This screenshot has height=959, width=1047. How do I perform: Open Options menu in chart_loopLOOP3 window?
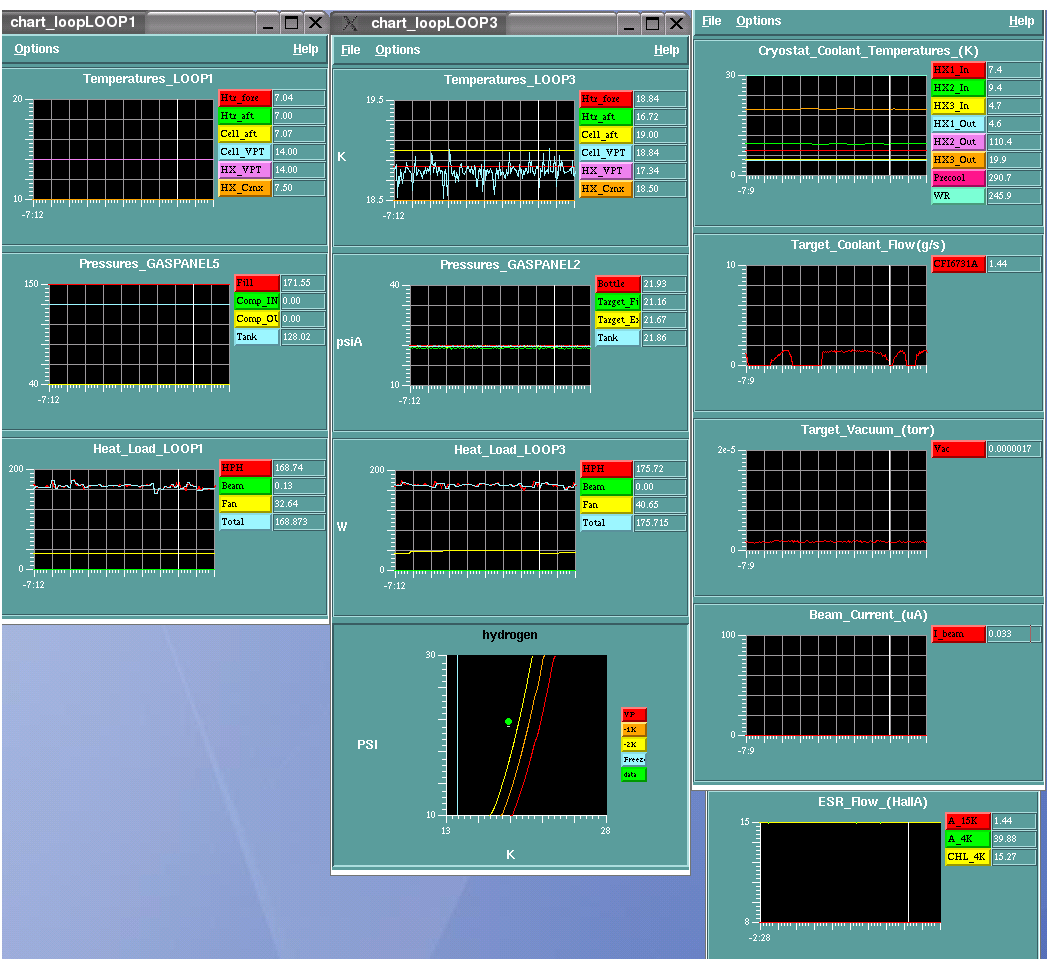[397, 50]
